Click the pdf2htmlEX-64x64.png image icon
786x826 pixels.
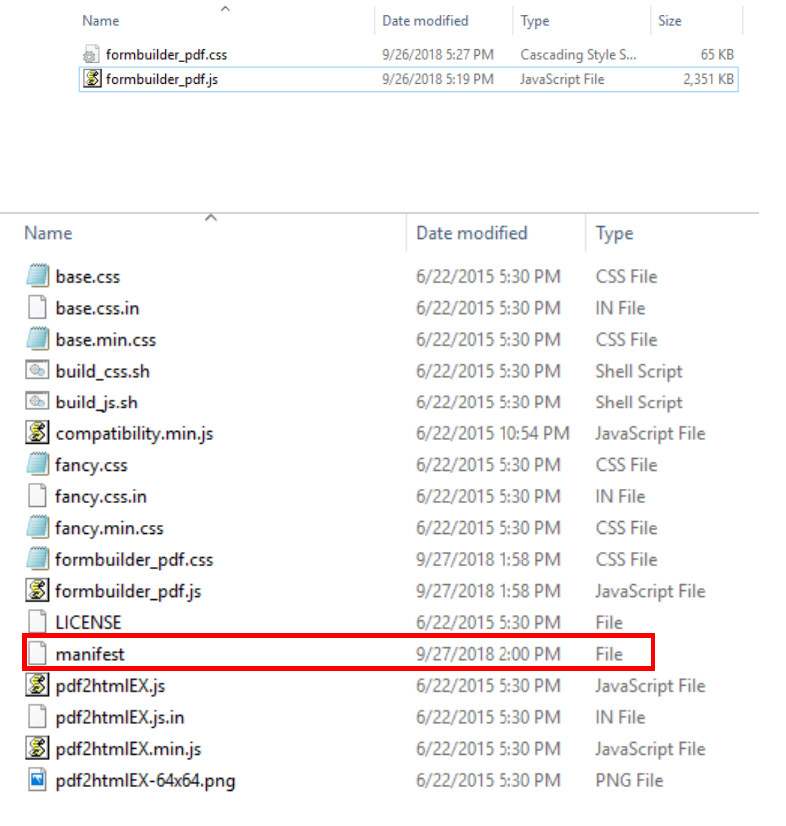[x=37, y=780]
